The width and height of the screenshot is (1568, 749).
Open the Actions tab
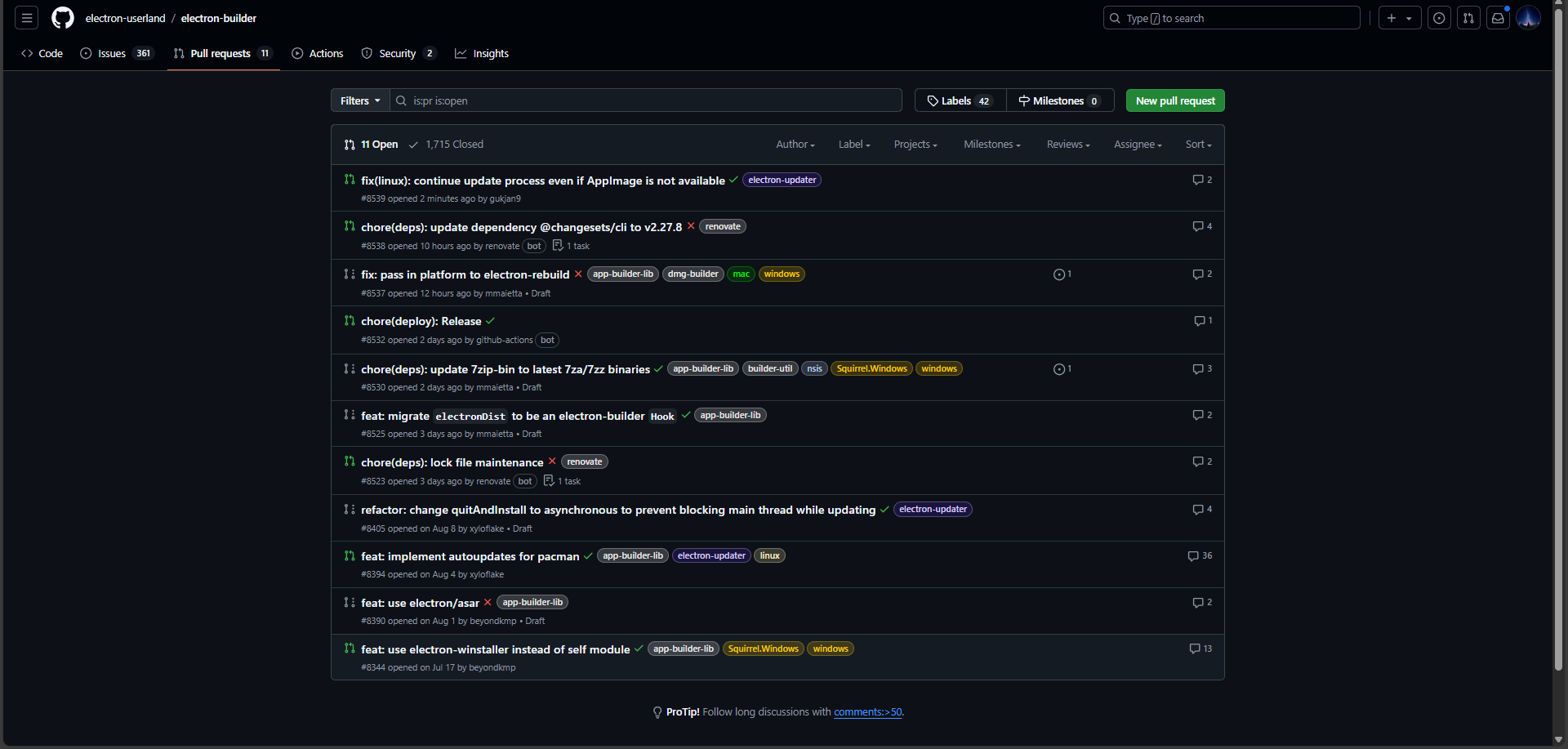point(317,53)
